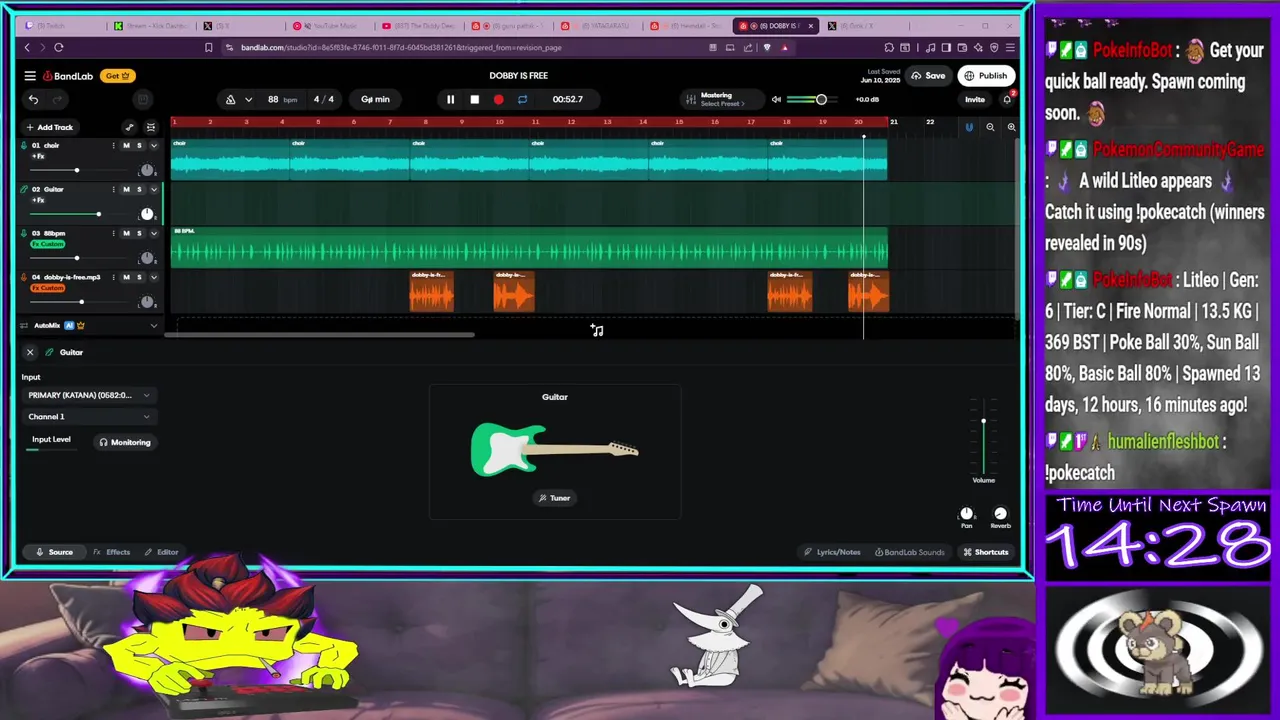Open the metronome options dropdown arrow
The width and height of the screenshot is (1280, 720).
click(x=248, y=99)
